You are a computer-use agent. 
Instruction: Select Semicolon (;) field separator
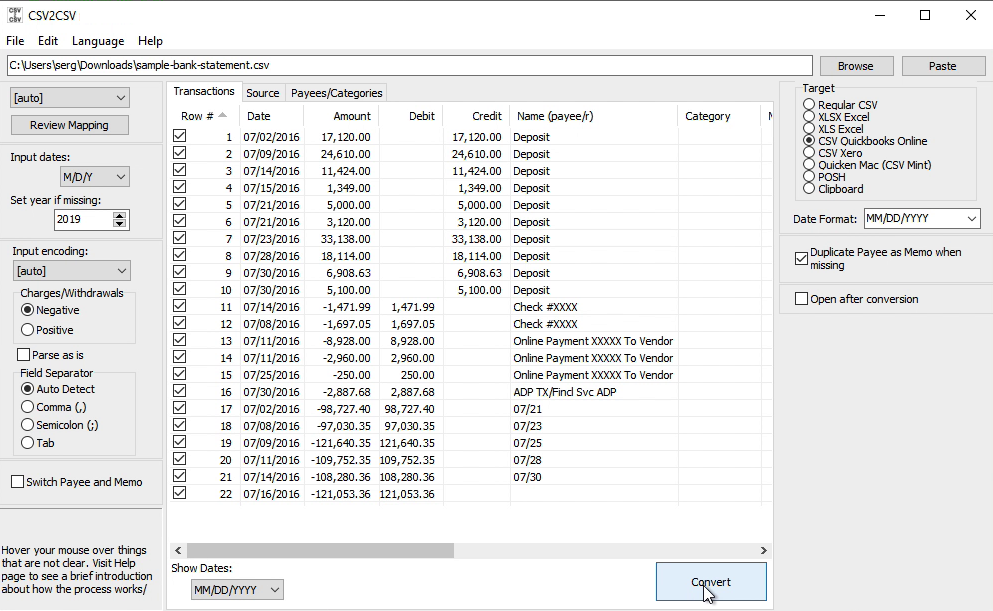[27, 425]
